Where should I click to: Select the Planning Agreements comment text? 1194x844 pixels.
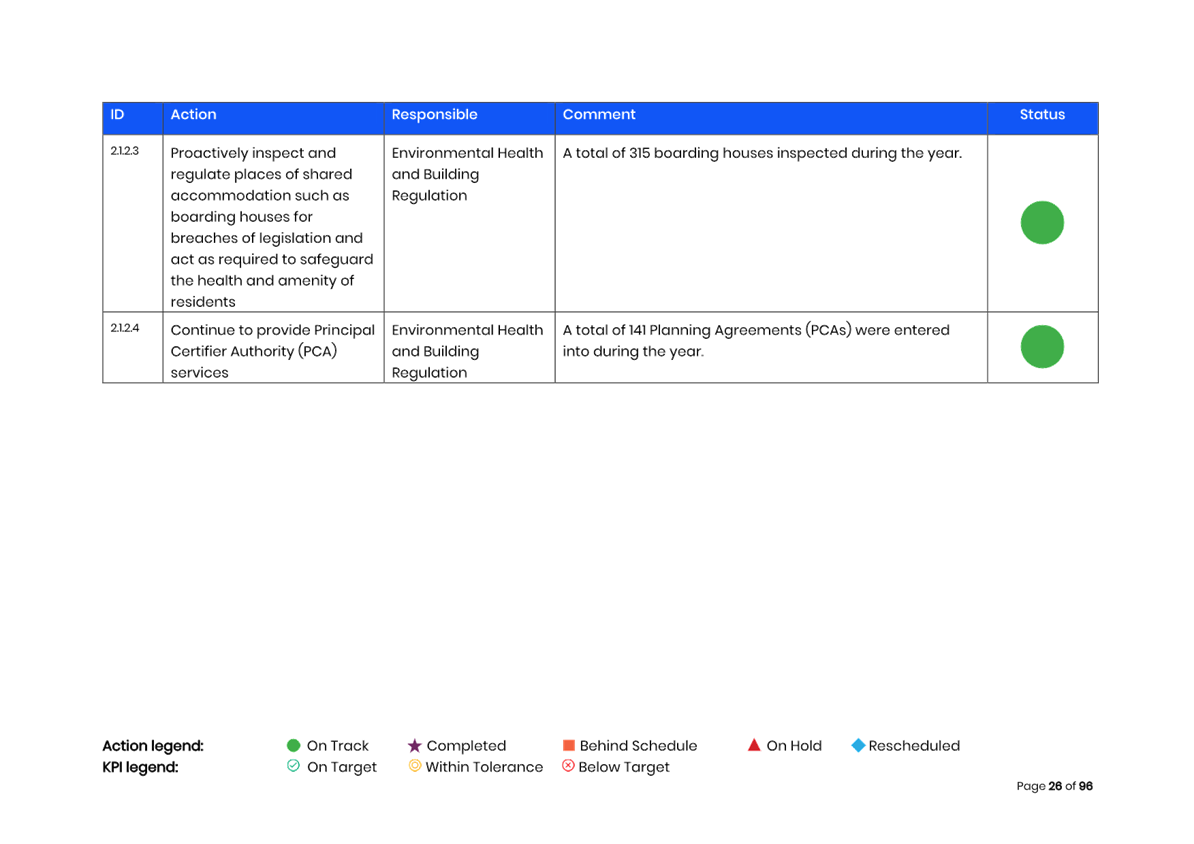755,340
